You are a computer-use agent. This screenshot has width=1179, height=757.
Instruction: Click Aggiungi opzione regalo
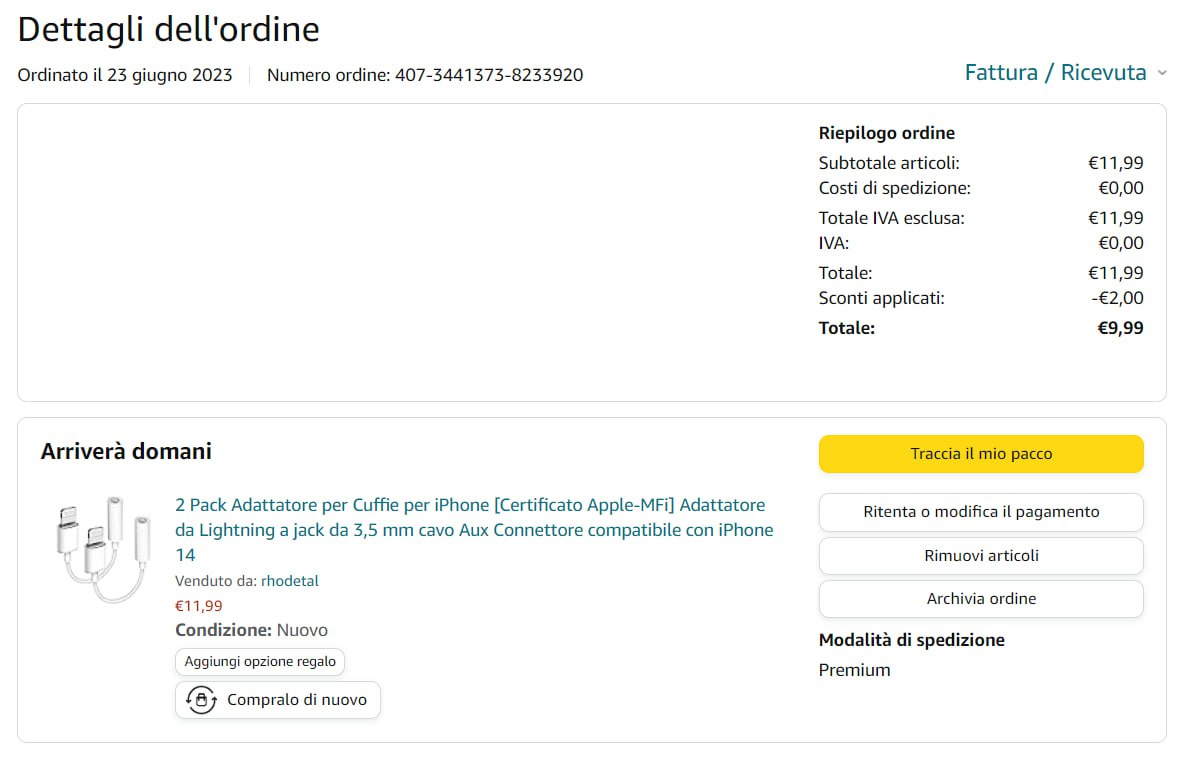260,662
